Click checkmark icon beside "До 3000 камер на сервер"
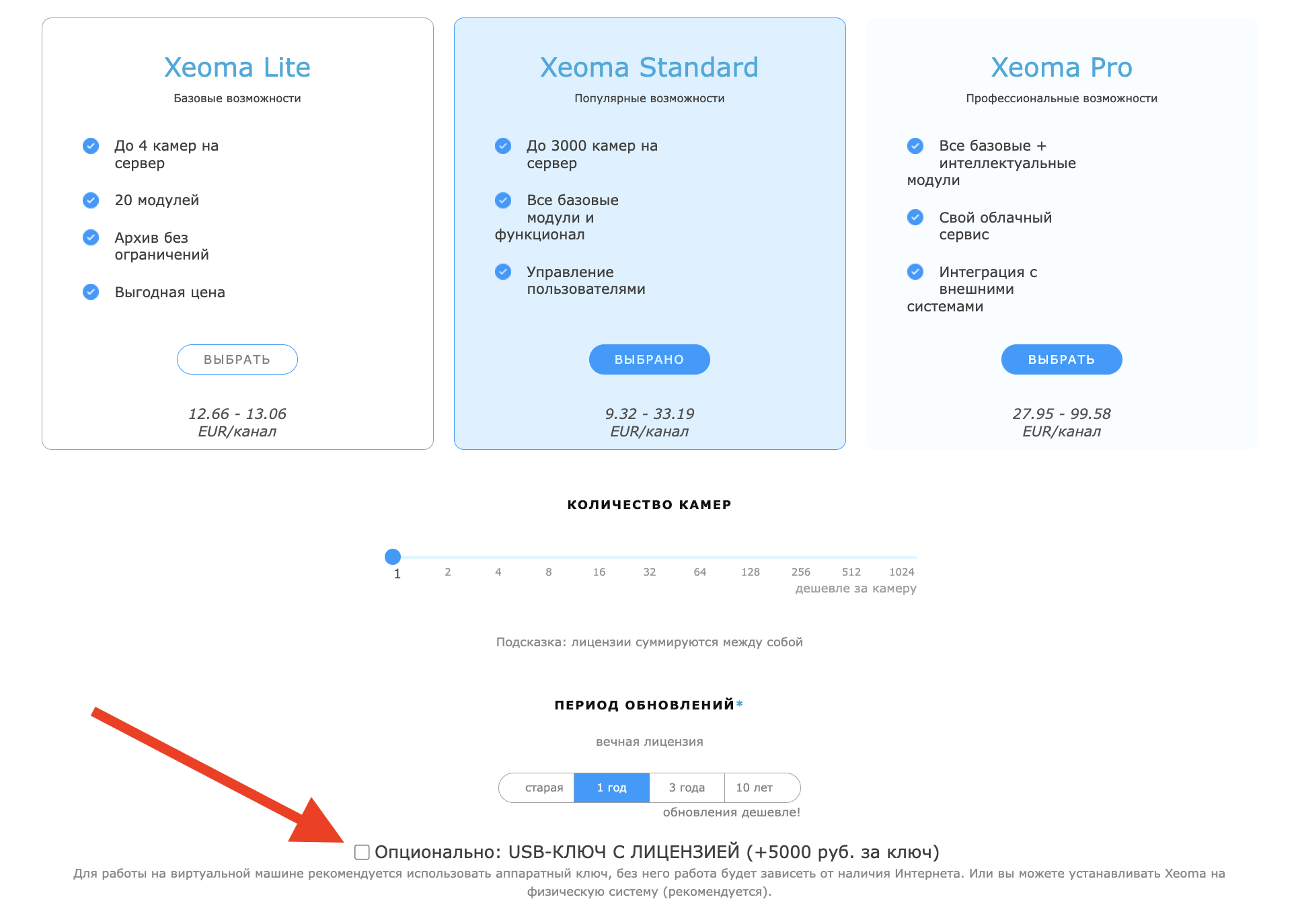The width and height of the screenshot is (1298, 924). (503, 146)
